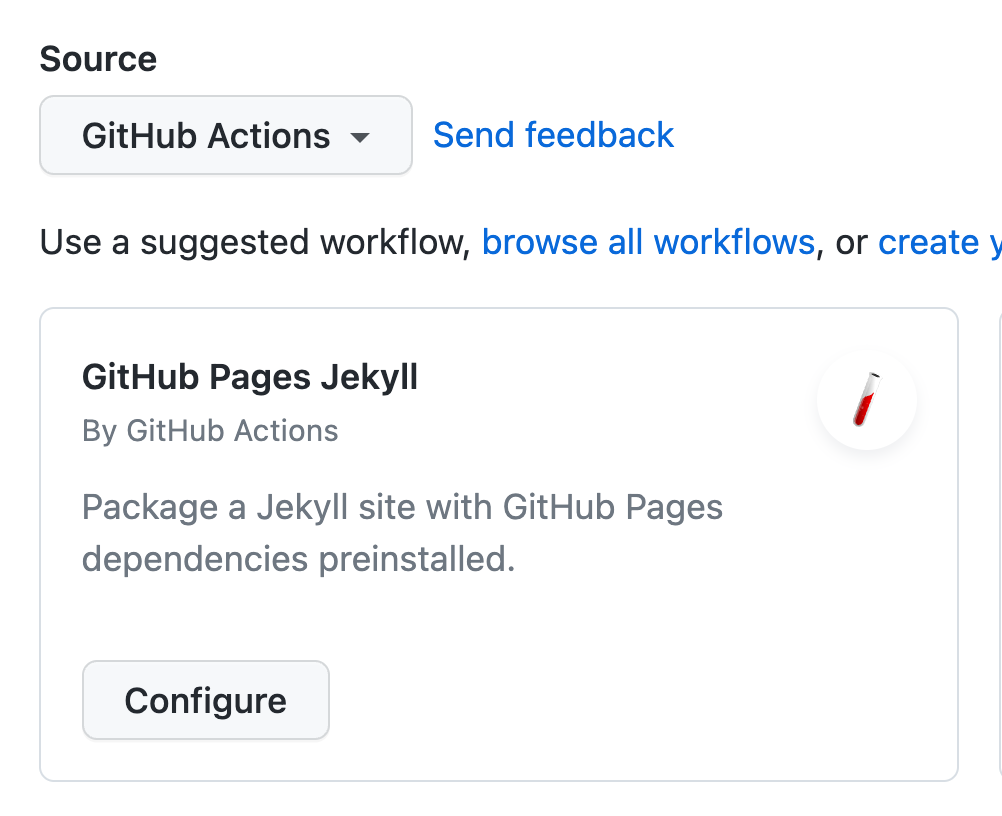Select the GitHub Pages Jekyll workflow card
Viewport: 1002px width, 816px height.
500,543
